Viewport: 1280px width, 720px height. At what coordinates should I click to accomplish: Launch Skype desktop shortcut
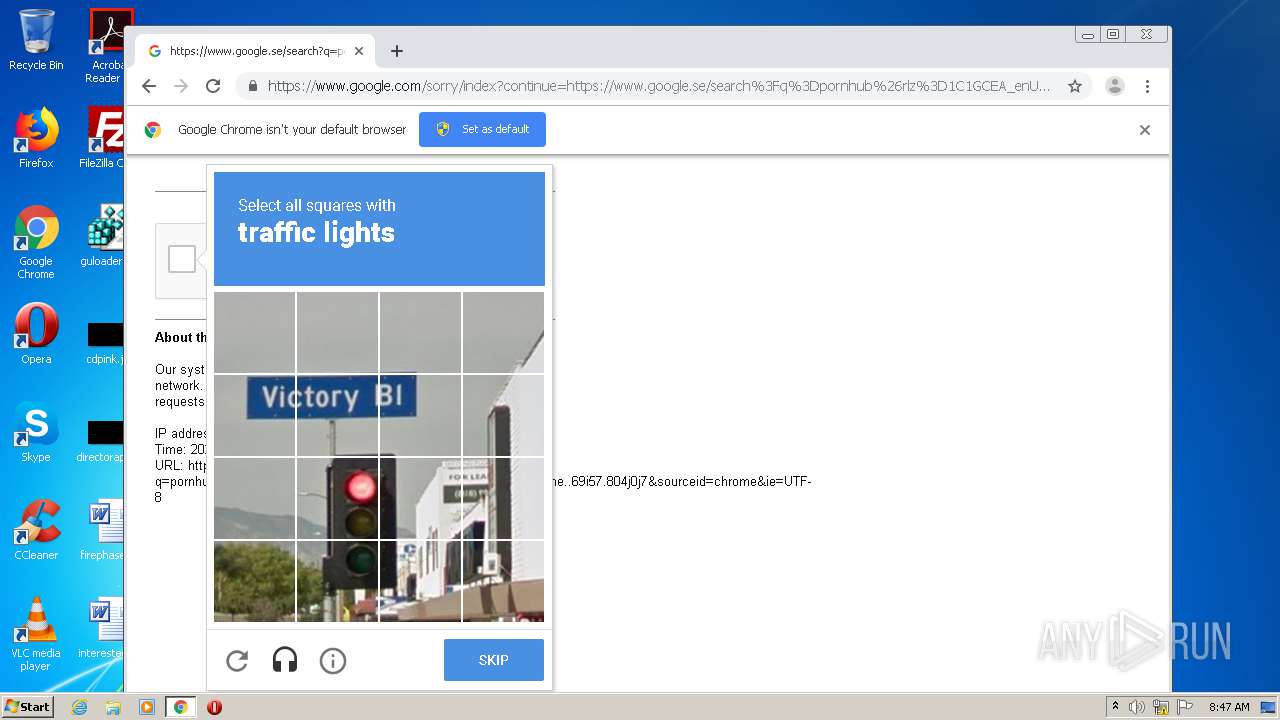pyautogui.click(x=36, y=432)
